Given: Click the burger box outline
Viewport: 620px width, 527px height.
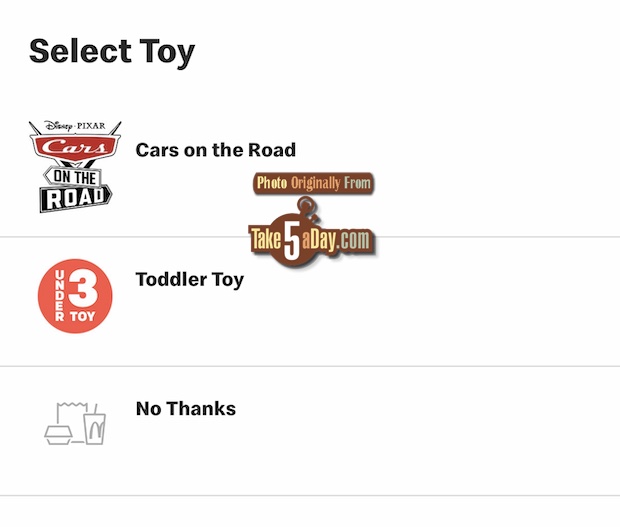Looking at the screenshot, I should point(58,435).
